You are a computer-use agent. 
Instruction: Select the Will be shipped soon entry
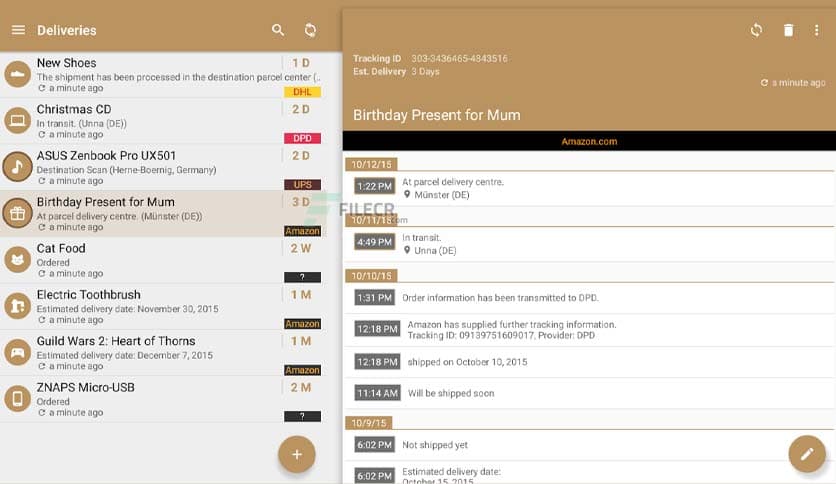pyautogui.click(x=589, y=393)
